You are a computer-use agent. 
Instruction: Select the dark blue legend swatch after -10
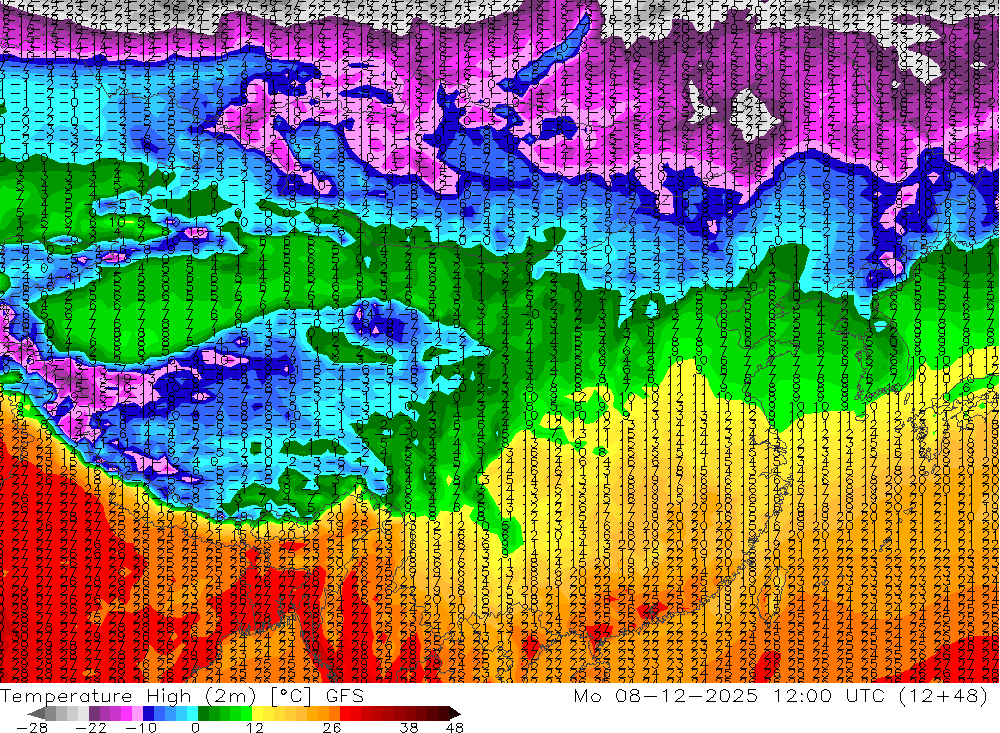[148, 713]
